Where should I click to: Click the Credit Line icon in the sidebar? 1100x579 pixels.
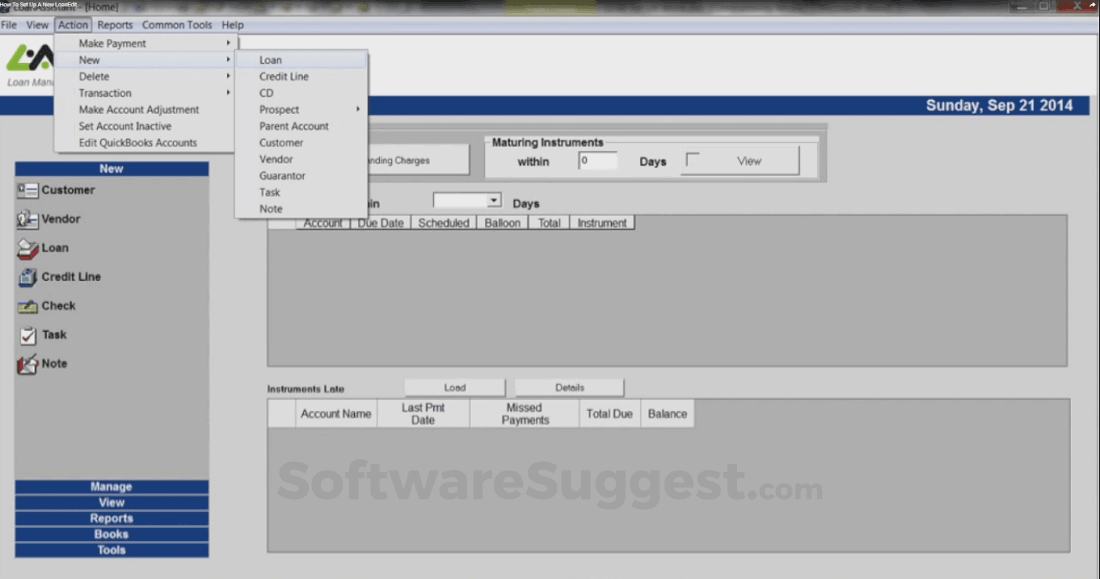(x=27, y=277)
